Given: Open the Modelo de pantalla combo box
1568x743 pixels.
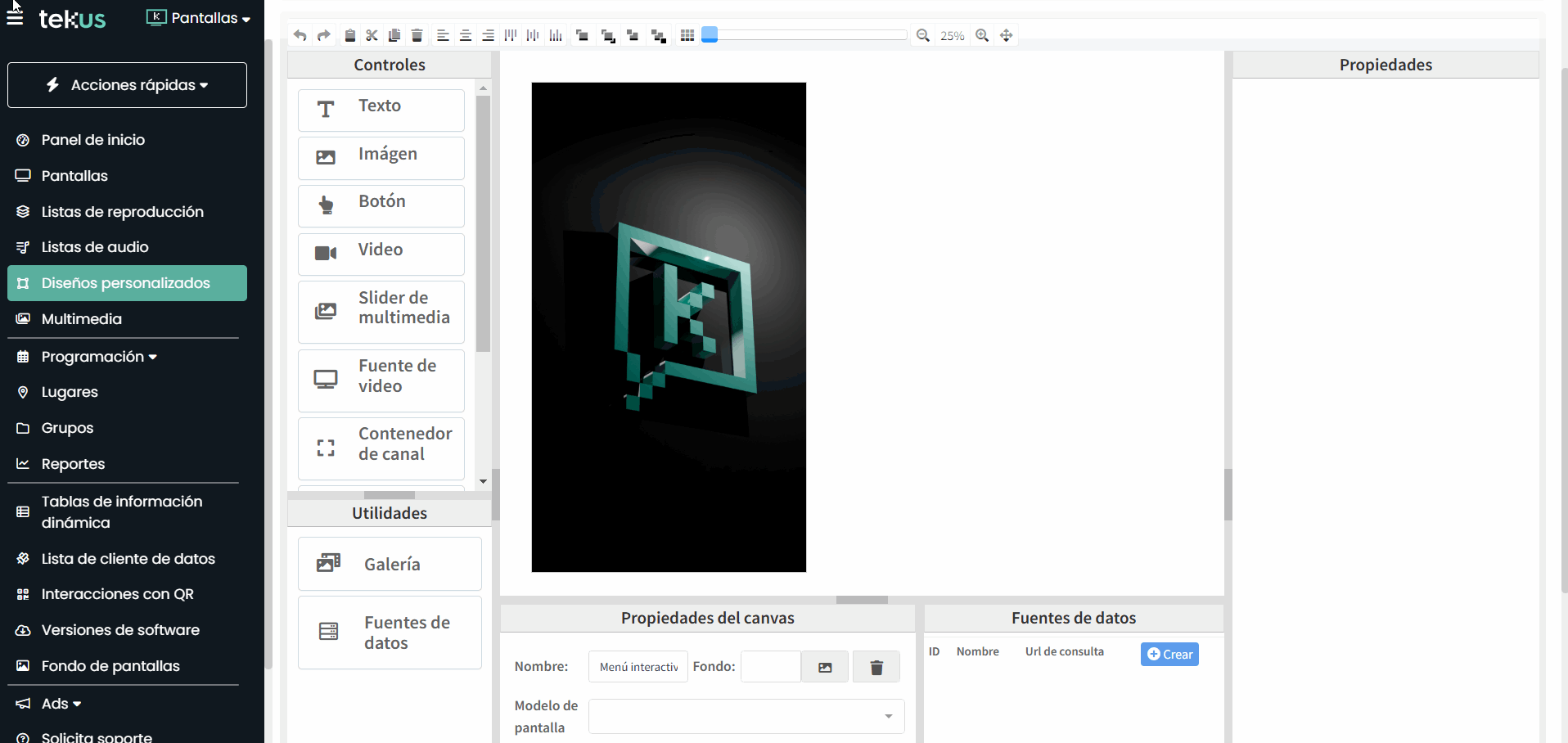Looking at the screenshot, I should point(746,716).
